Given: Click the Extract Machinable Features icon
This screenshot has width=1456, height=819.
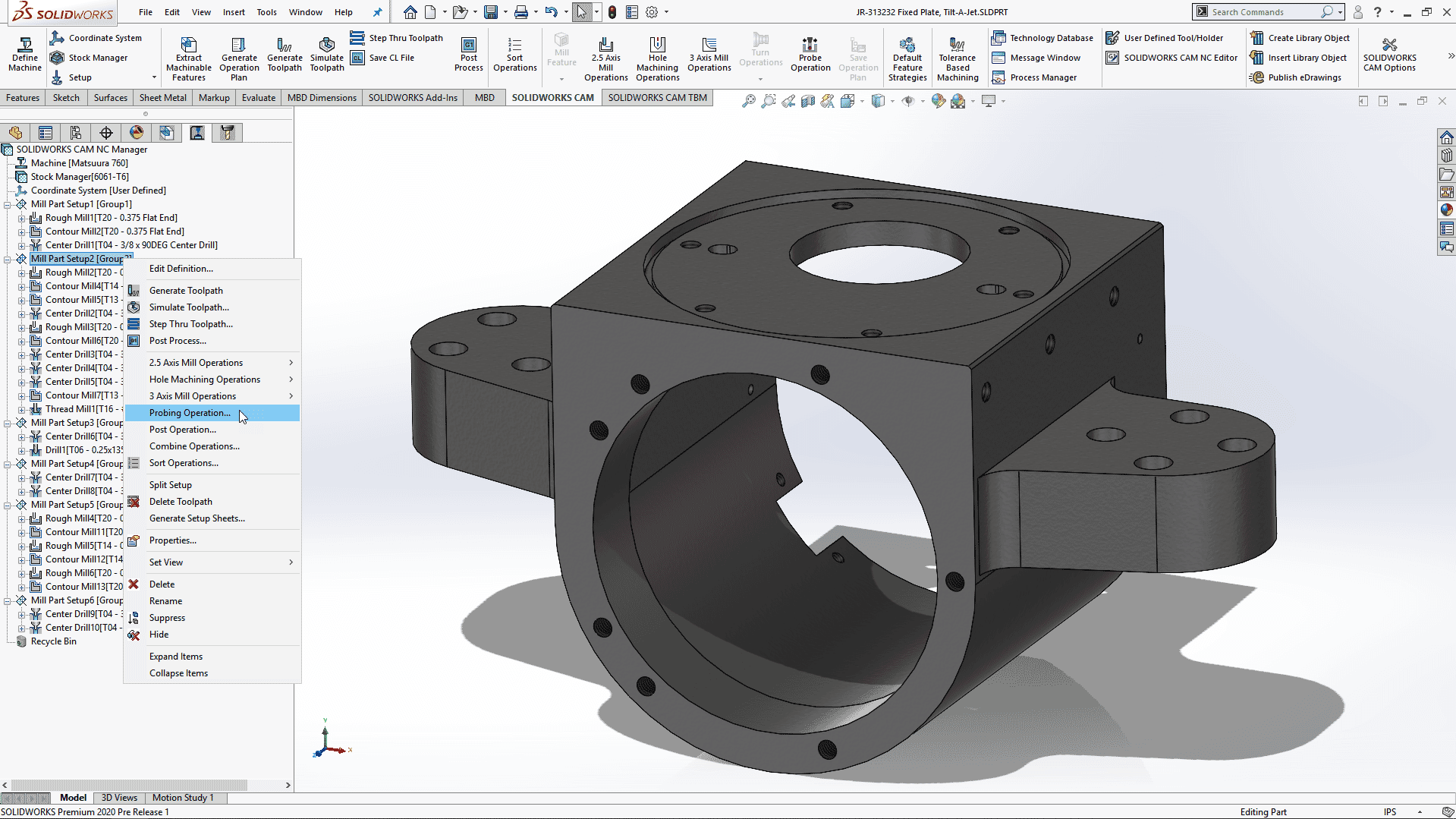Looking at the screenshot, I should tap(188, 57).
